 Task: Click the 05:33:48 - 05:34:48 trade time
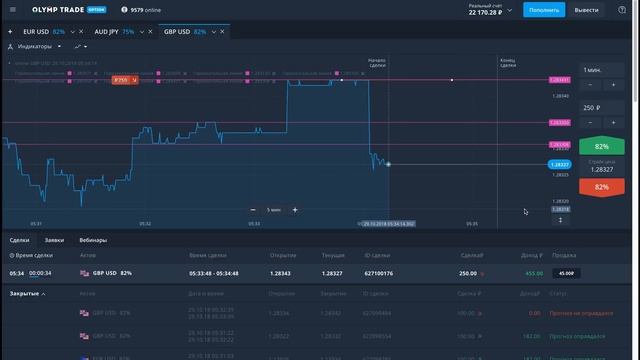coord(213,273)
